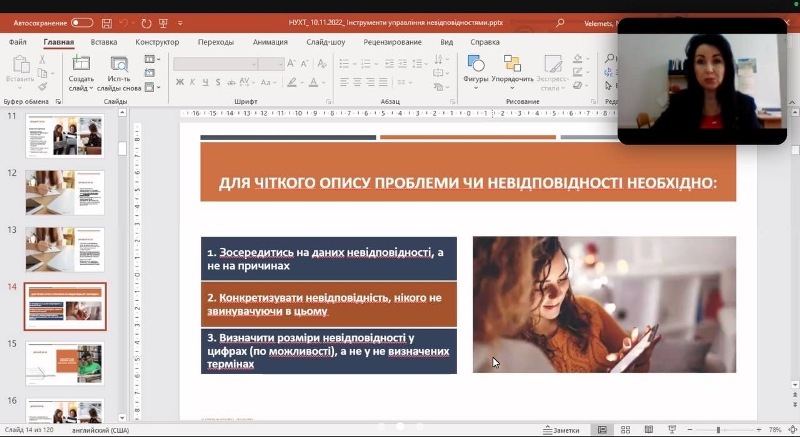Toggle text Shadow (S) formatting
This screenshot has width=800, height=437.
(218, 82)
